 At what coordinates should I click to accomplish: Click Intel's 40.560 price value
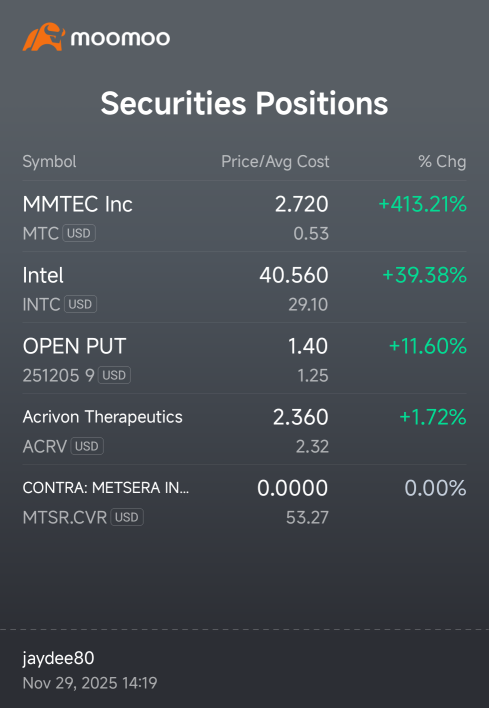(293, 275)
